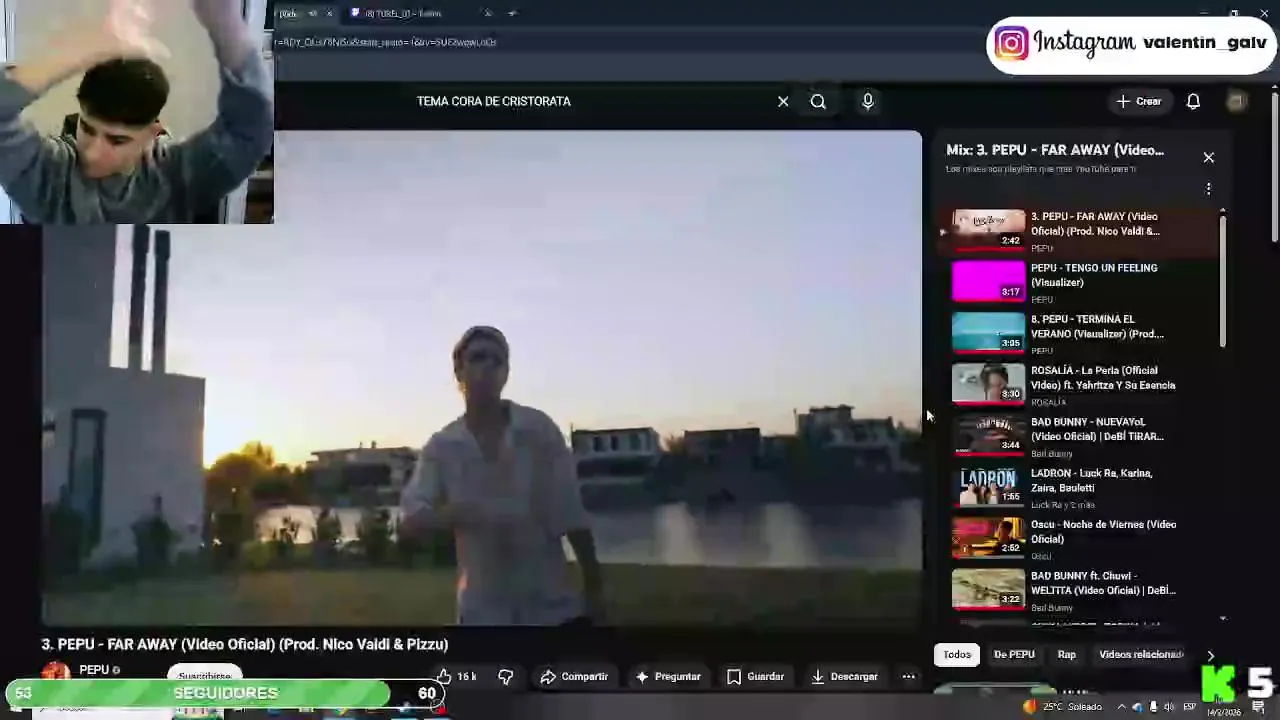Open the account avatar menu
The image size is (1280, 720).
point(1237,101)
